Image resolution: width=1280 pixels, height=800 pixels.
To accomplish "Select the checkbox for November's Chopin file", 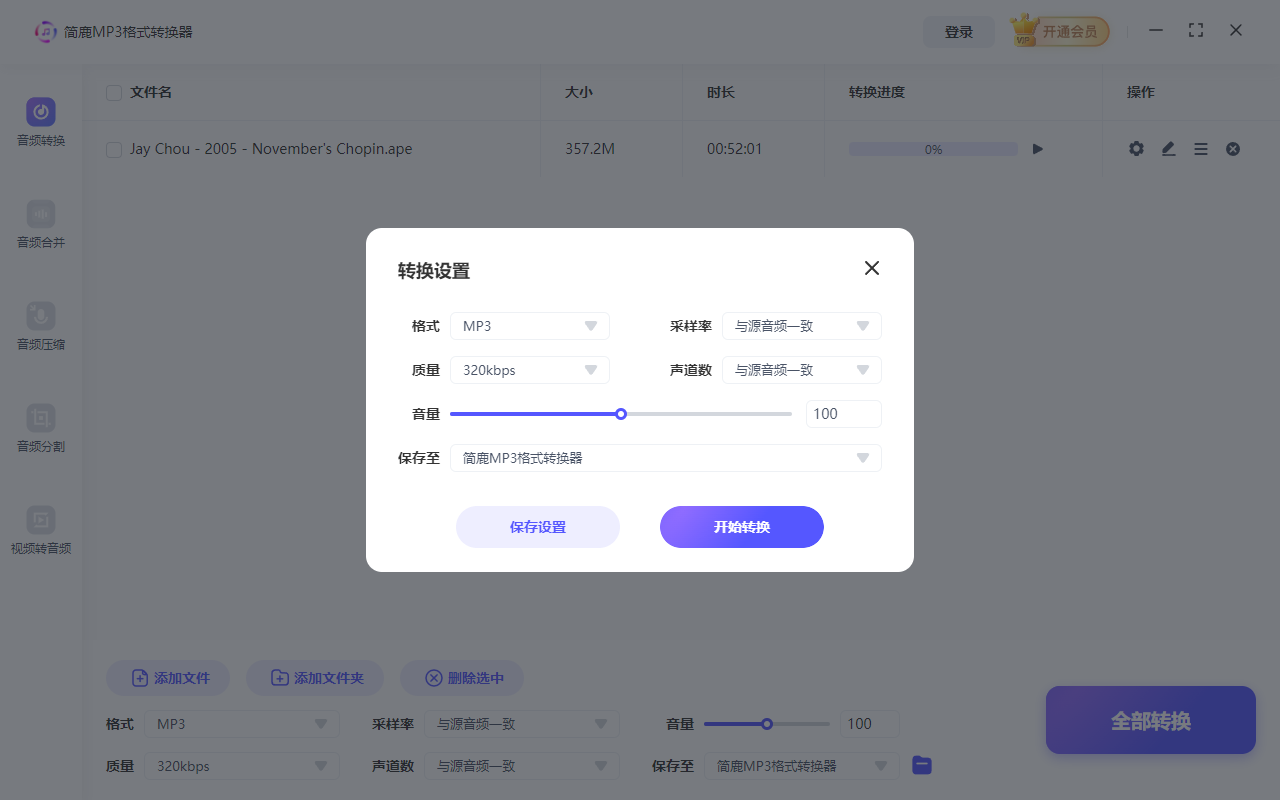I will (113, 148).
